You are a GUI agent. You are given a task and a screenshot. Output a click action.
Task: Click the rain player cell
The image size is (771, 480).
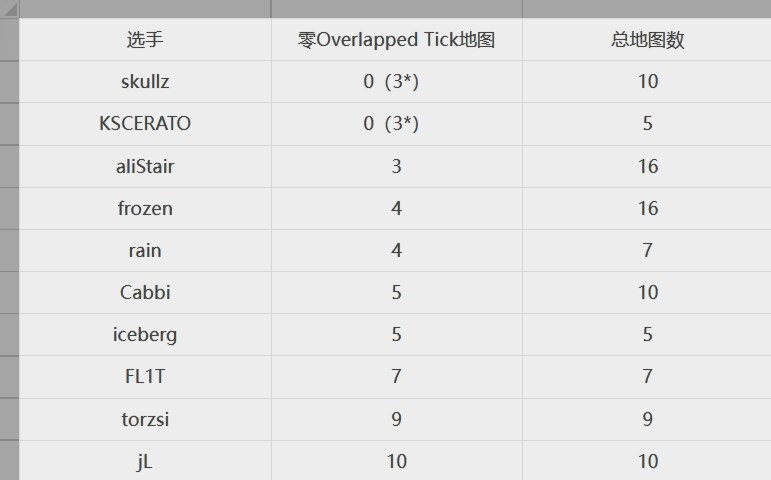click(145, 250)
